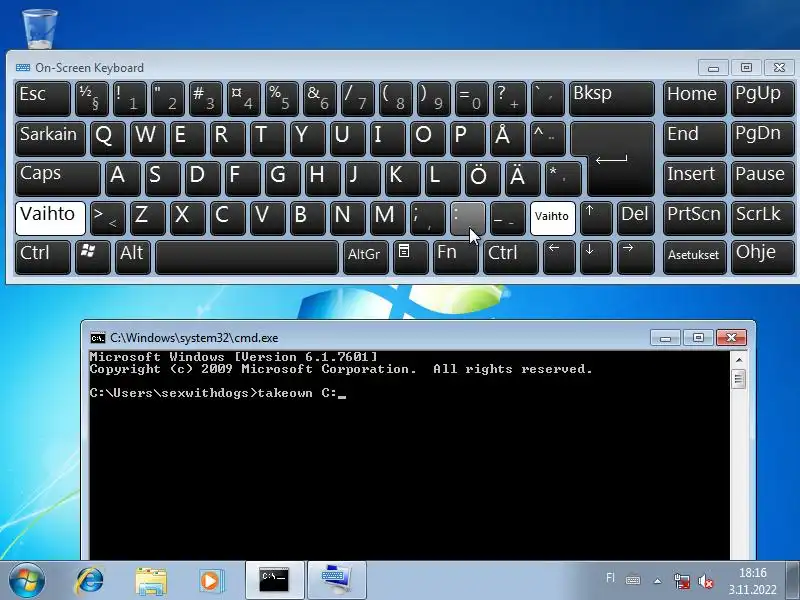Launch Internet Explorer from taskbar
The width and height of the screenshot is (800, 600).
coord(90,581)
